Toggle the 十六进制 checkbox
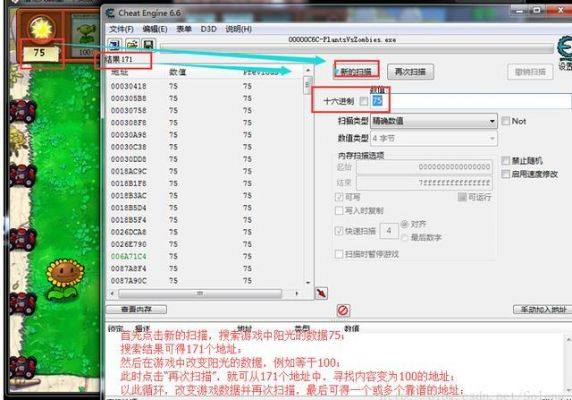This screenshot has width=572, height=400. [364, 101]
